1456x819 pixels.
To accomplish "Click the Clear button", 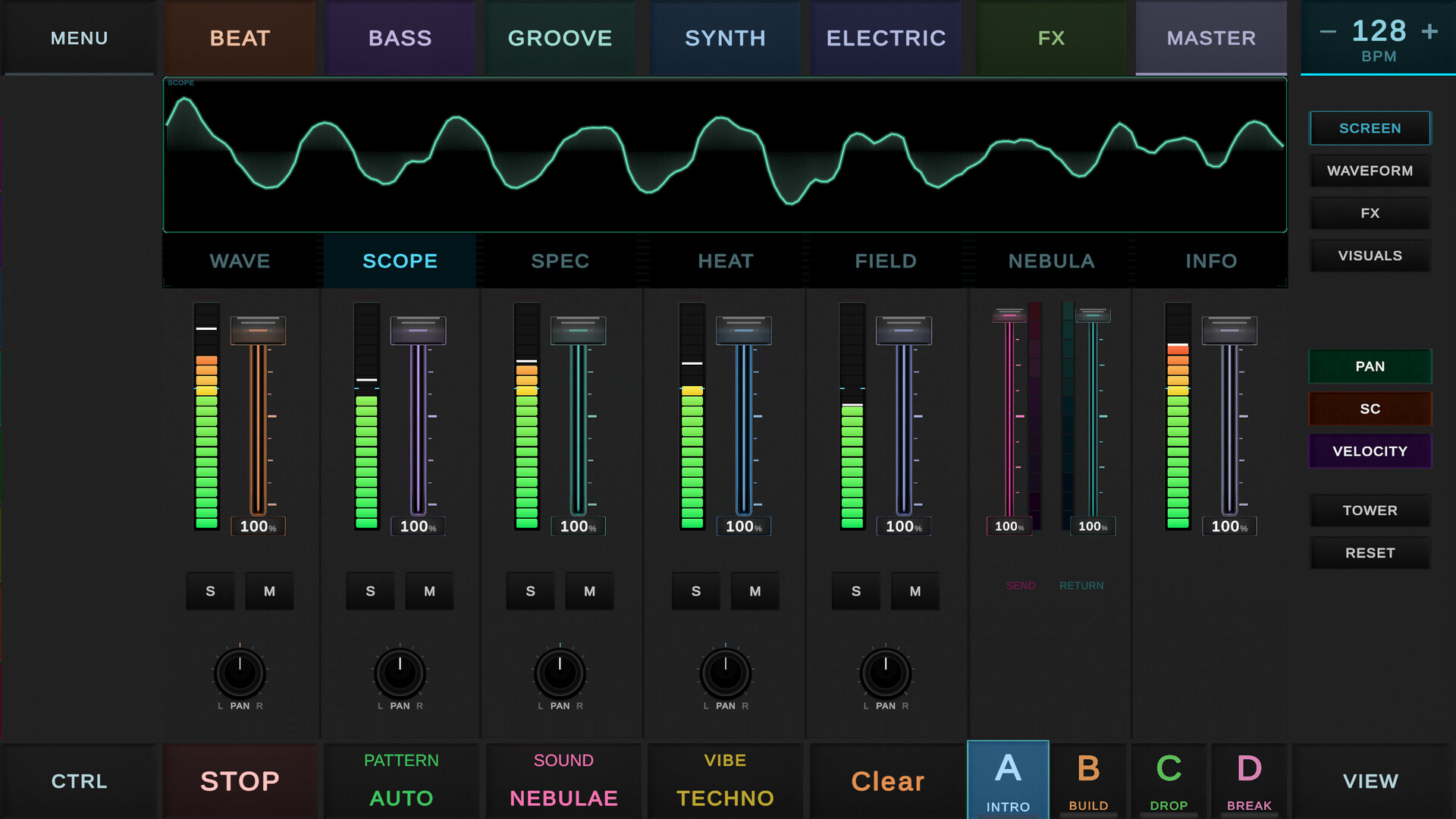I will (887, 781).
